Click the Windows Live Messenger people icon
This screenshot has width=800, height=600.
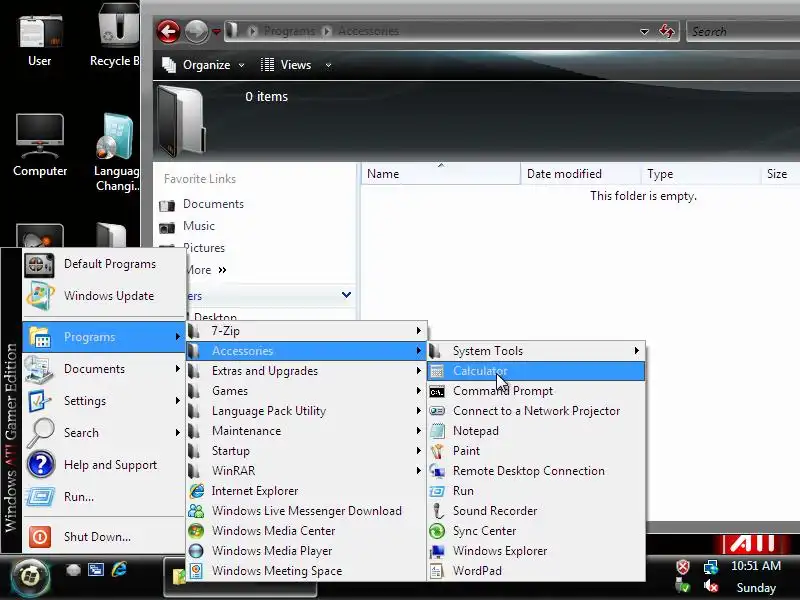(x=196, y=511)
